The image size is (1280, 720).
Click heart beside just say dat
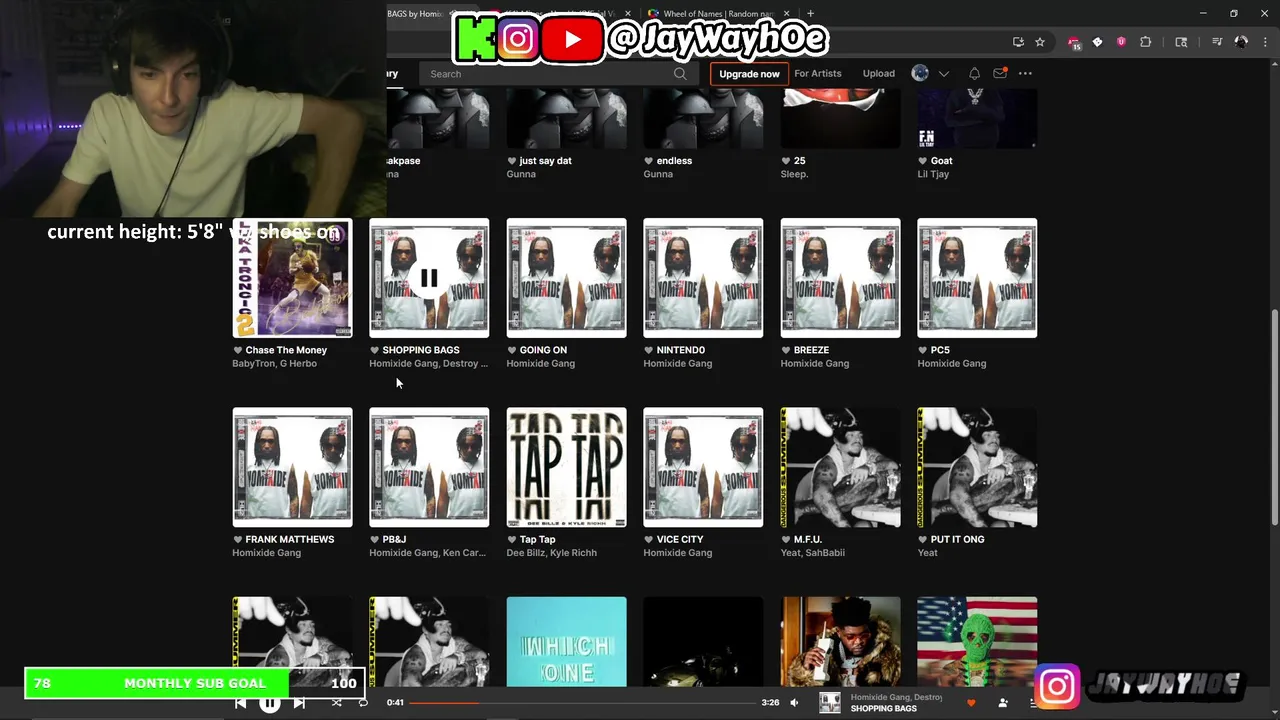coord(512,160)
